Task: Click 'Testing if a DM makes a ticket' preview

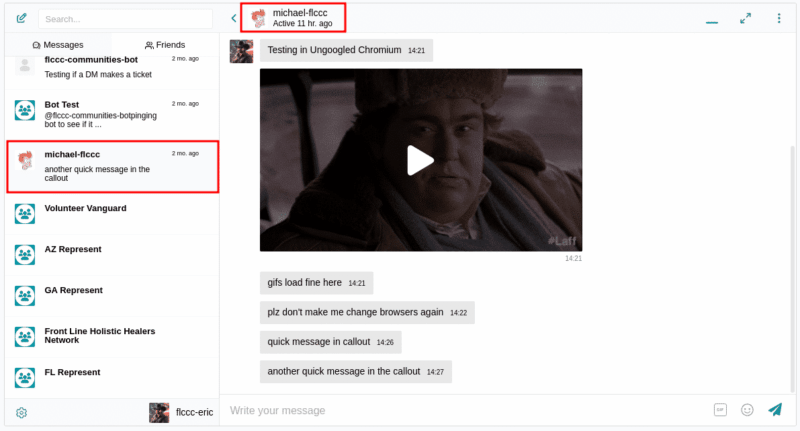Action: click(x=98, y=74)
